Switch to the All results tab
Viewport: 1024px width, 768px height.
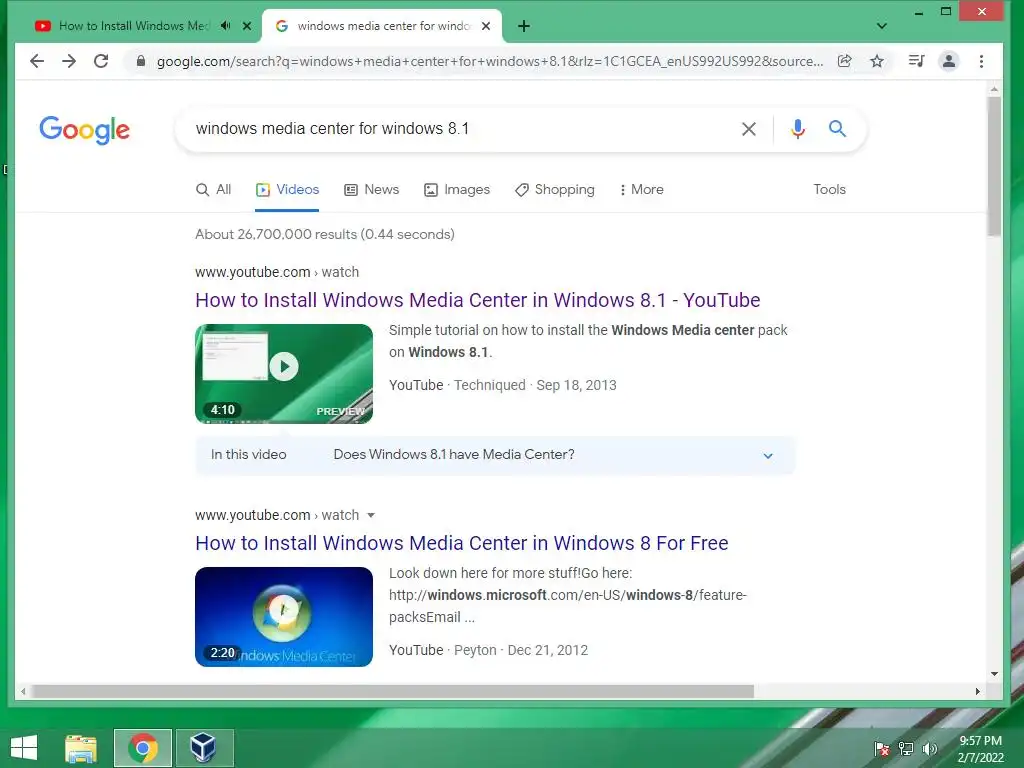[x=214, y=189]
